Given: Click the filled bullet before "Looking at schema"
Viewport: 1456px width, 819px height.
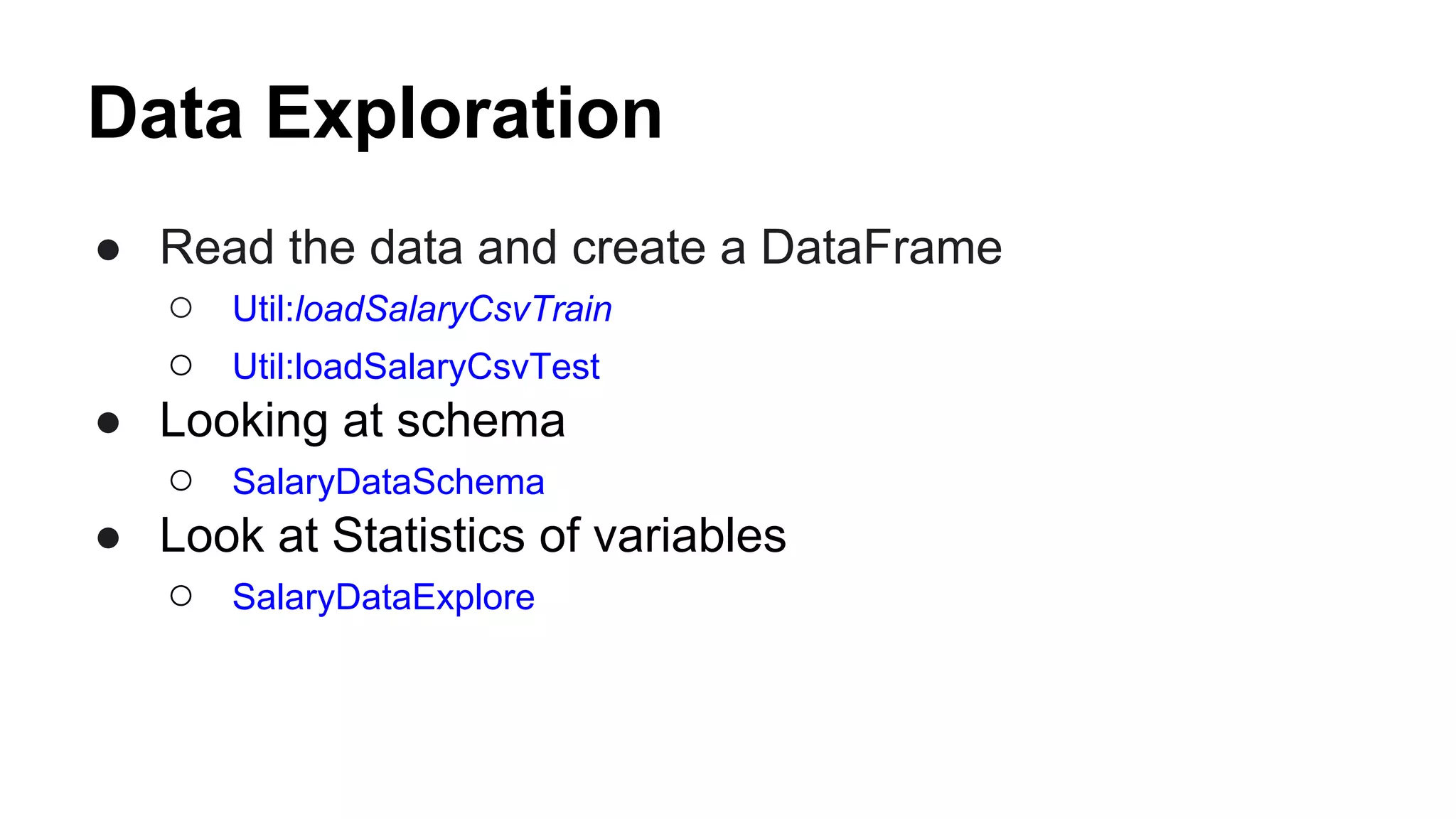Looking at the screenshot, I should point(108,423).
